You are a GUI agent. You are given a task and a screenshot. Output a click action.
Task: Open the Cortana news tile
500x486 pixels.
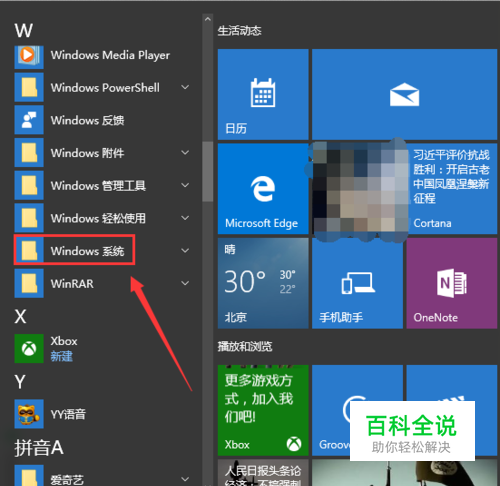coord(404,189)
